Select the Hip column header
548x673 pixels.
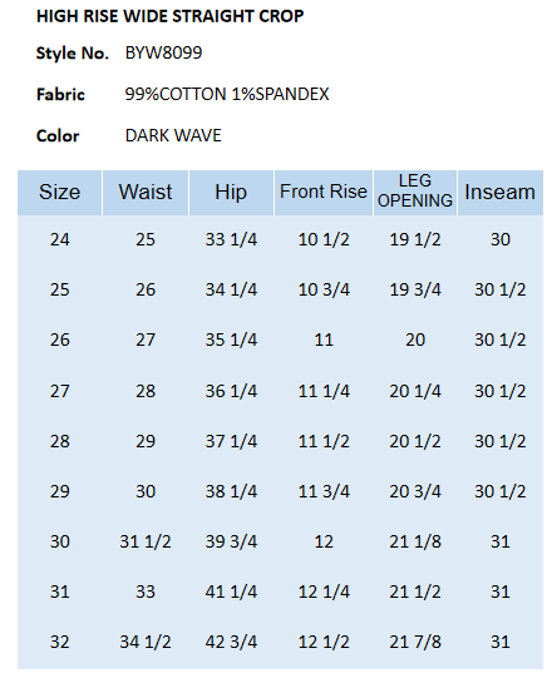click(x=231, y=192)
